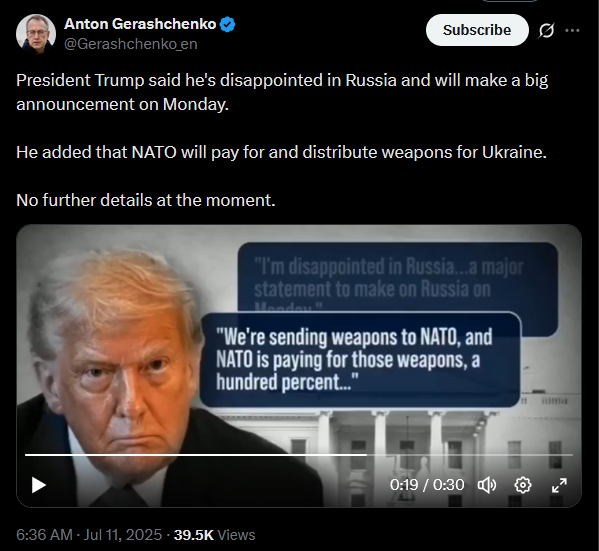Mute the video with the speaker icon
This screenshot has height=551, width=599.
click(487, 485)
